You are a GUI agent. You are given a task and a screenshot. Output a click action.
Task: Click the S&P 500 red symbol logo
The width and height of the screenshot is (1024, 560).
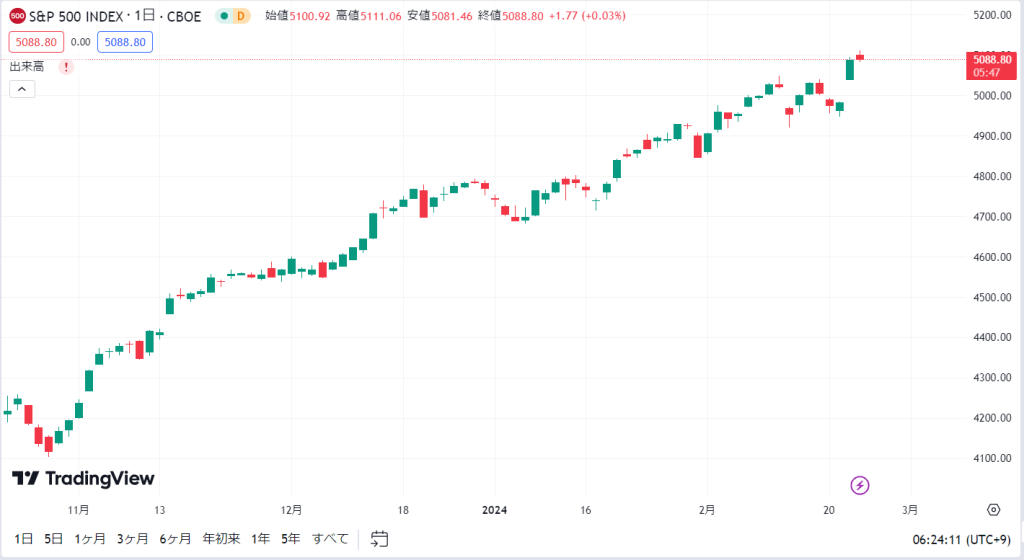(x=18, y=16)
